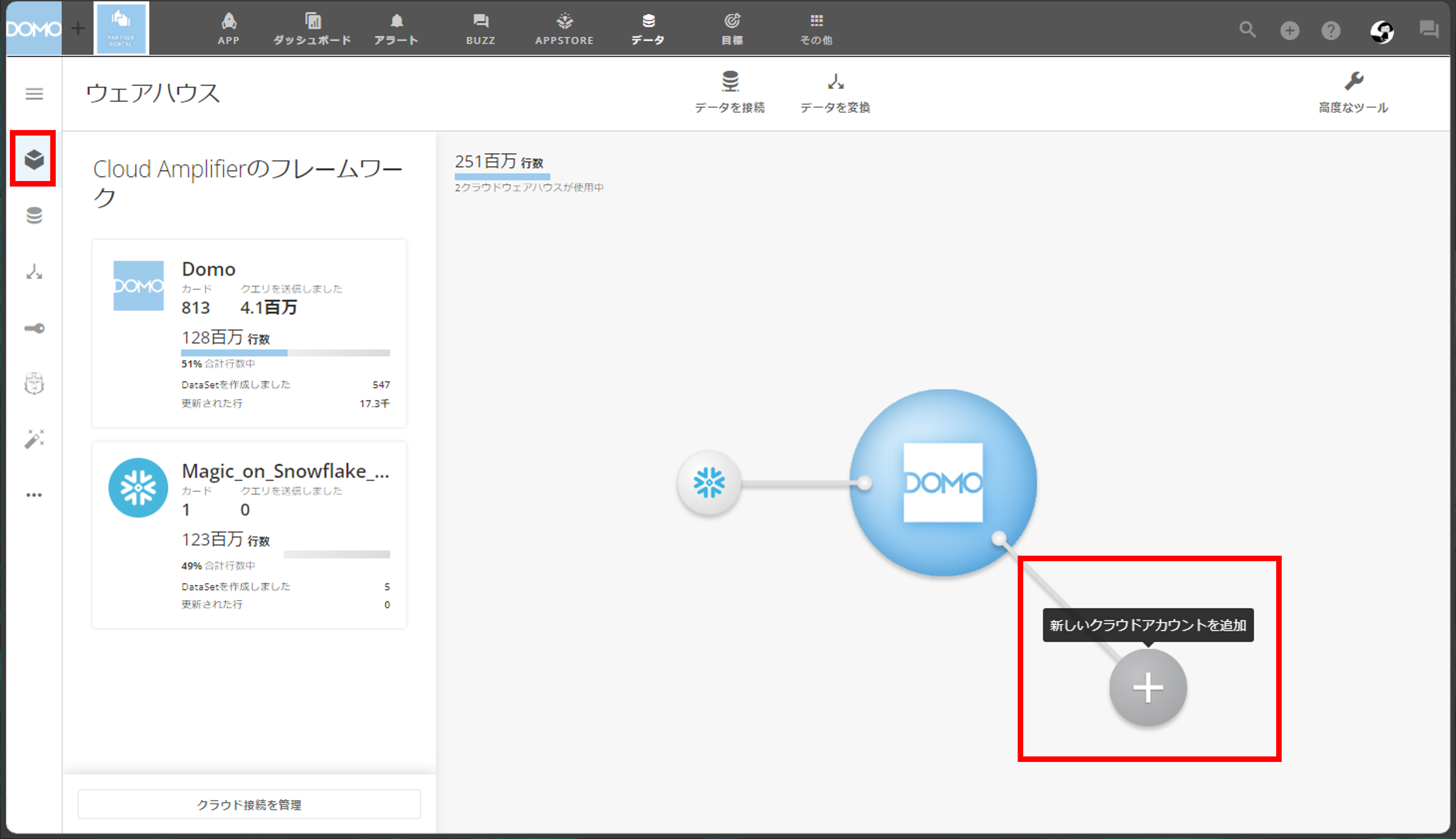Open the magic wand sidebar icon
The width and height of the screenshot is (1456, 839).
[34, 439]
